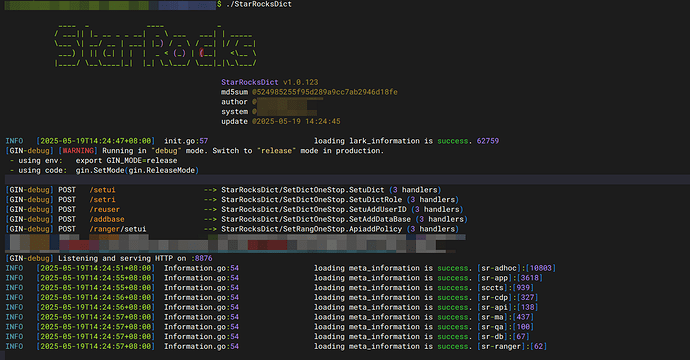This screenshot has width=690, height=360.
Task: Click the /setui route path
Action: click(x=102, y=190)
